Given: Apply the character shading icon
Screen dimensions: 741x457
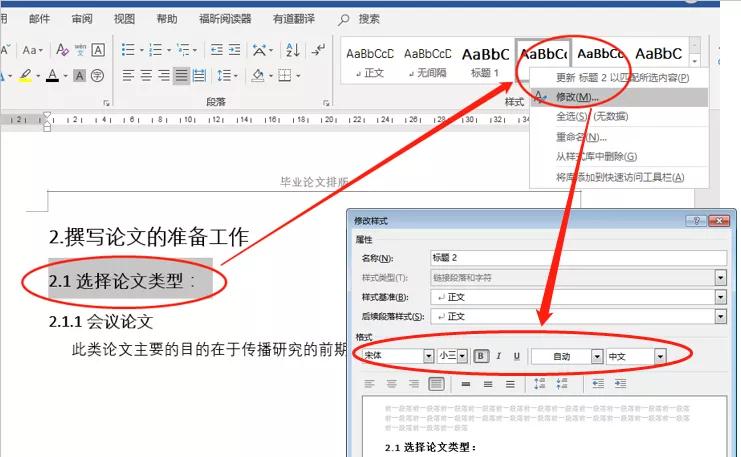Looking at the screenshot, I should (79, 76).
